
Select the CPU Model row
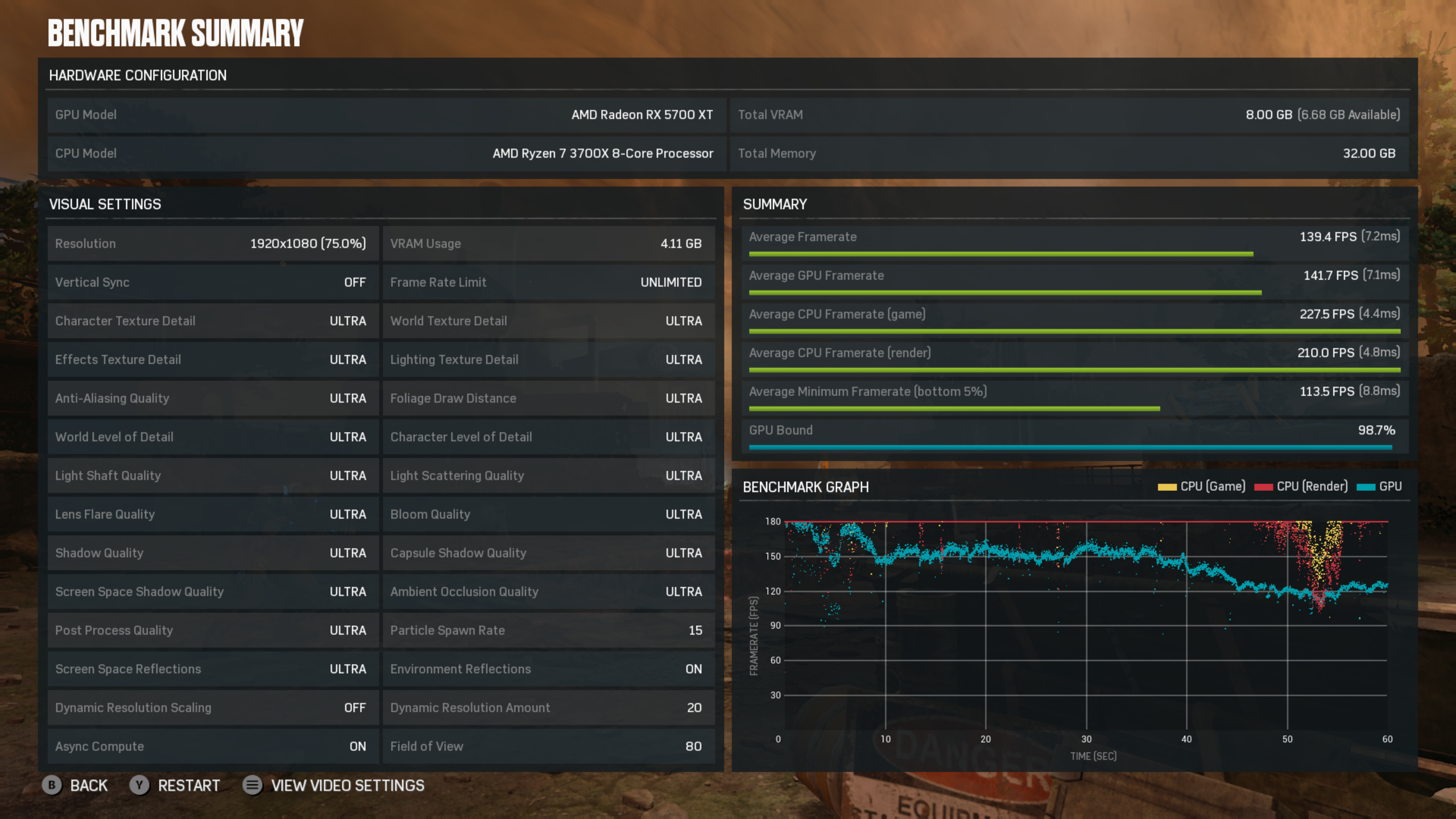(x=387, y=154)
